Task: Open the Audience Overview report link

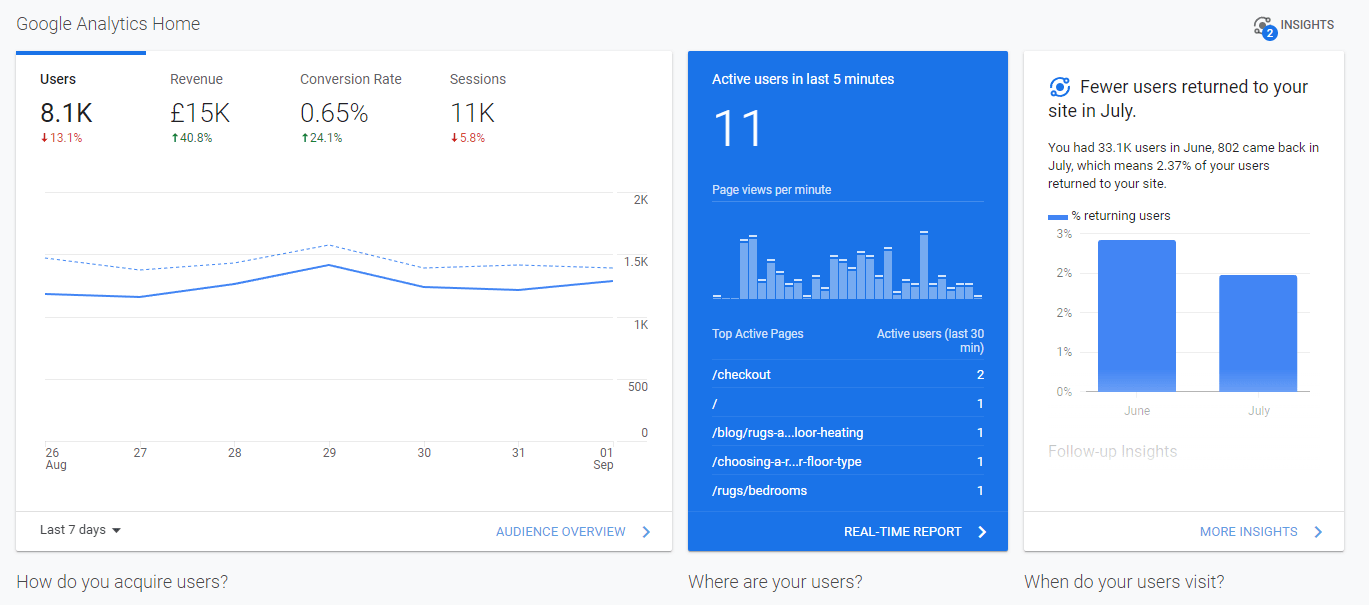Action: (x=560, y=532)
